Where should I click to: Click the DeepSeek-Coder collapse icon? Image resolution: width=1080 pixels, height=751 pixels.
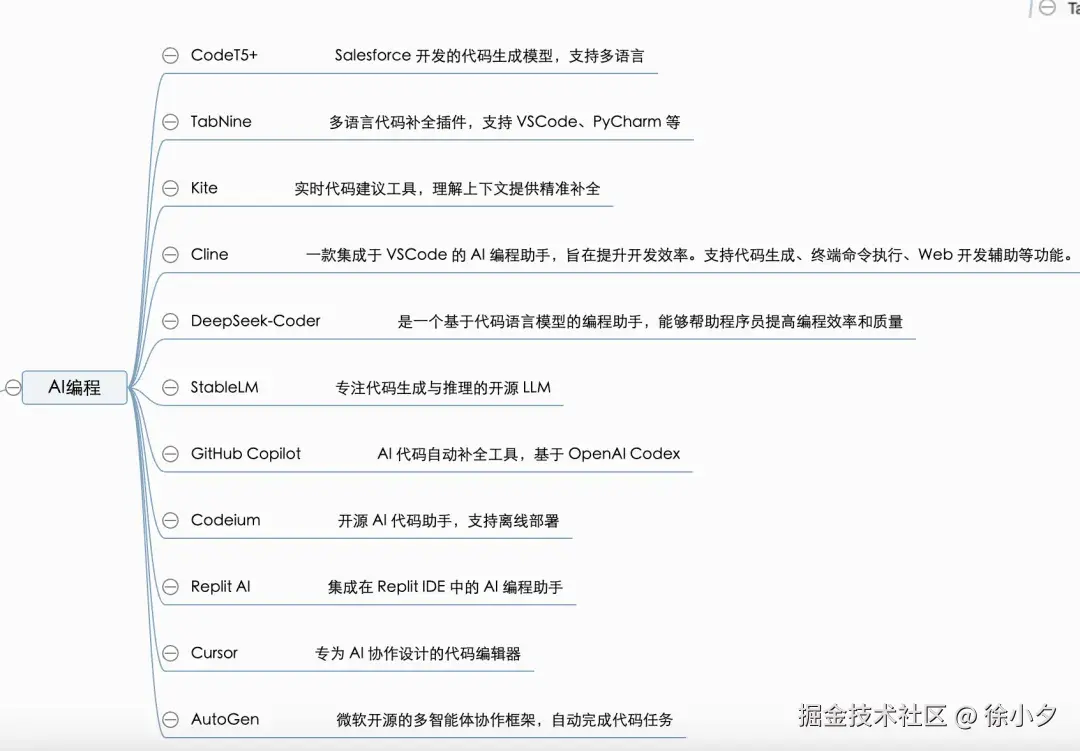(x=170, y=321)
